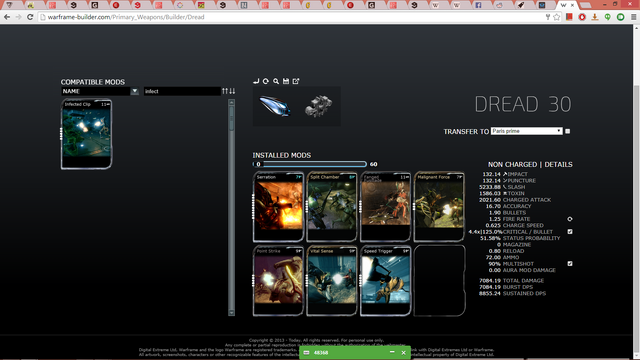Click the Vital Sense mod card
Image resolution: width=640 pixels, height=360 pixels.
point(332,281)
